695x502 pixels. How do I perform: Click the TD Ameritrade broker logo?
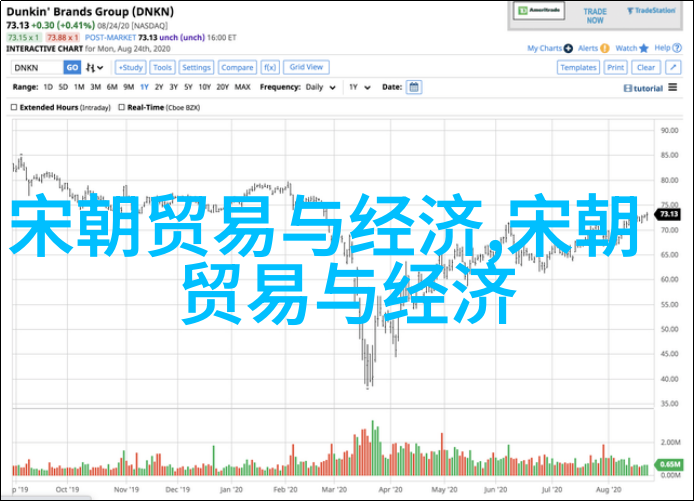point(539,11)
